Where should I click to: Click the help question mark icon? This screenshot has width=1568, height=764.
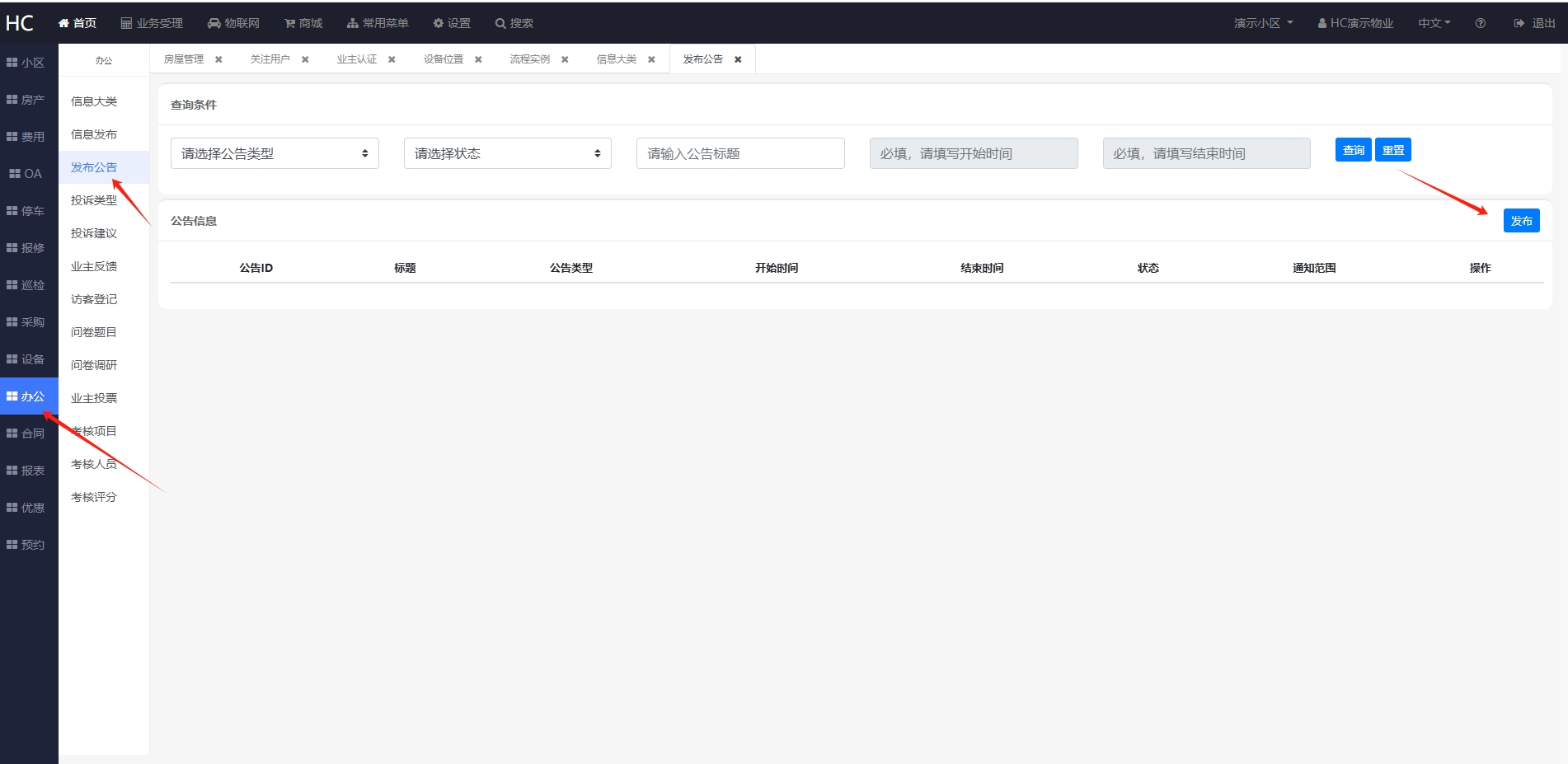(1481, 23)
